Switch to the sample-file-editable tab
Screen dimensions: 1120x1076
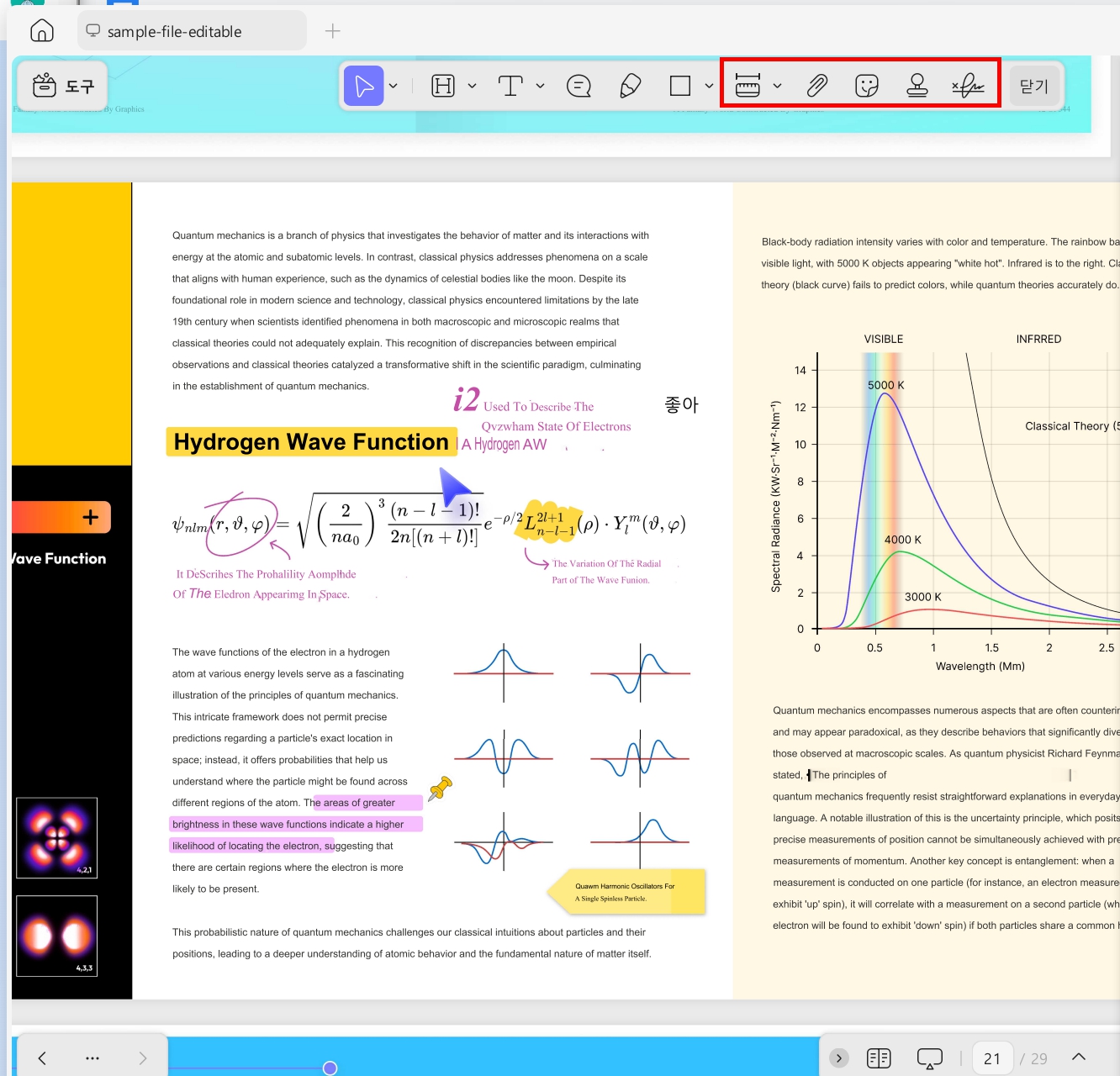[193, 31]
